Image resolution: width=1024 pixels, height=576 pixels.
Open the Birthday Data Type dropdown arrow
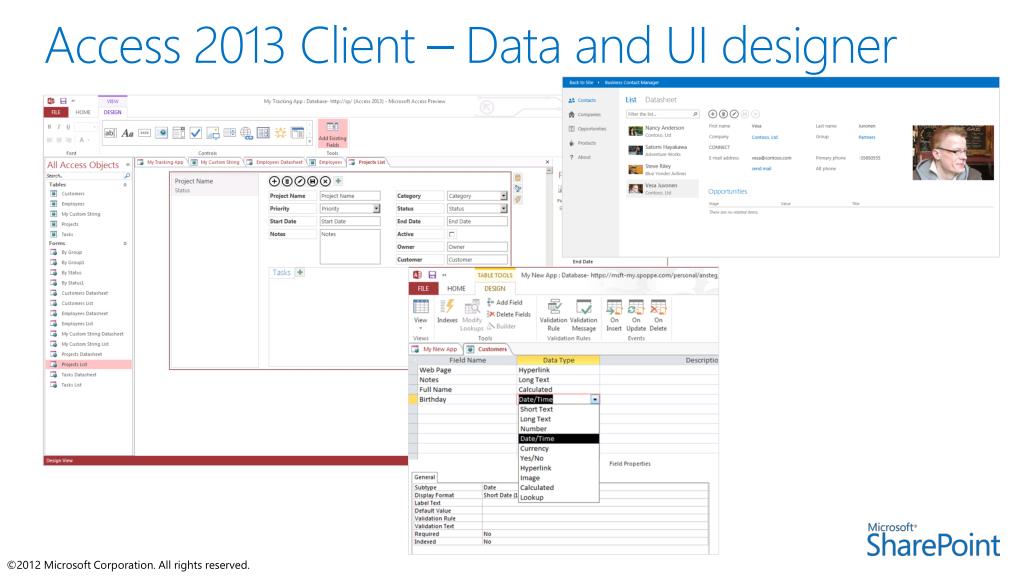click(594, 399)
